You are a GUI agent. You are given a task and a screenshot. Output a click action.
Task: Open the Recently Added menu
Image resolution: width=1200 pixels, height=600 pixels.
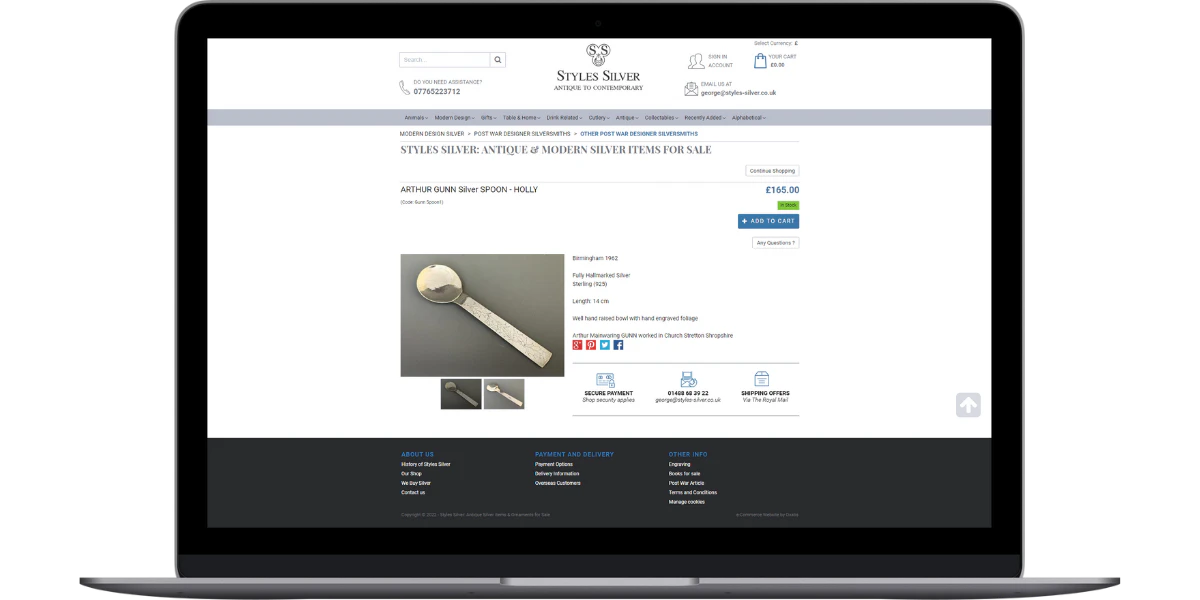point(704,118)
